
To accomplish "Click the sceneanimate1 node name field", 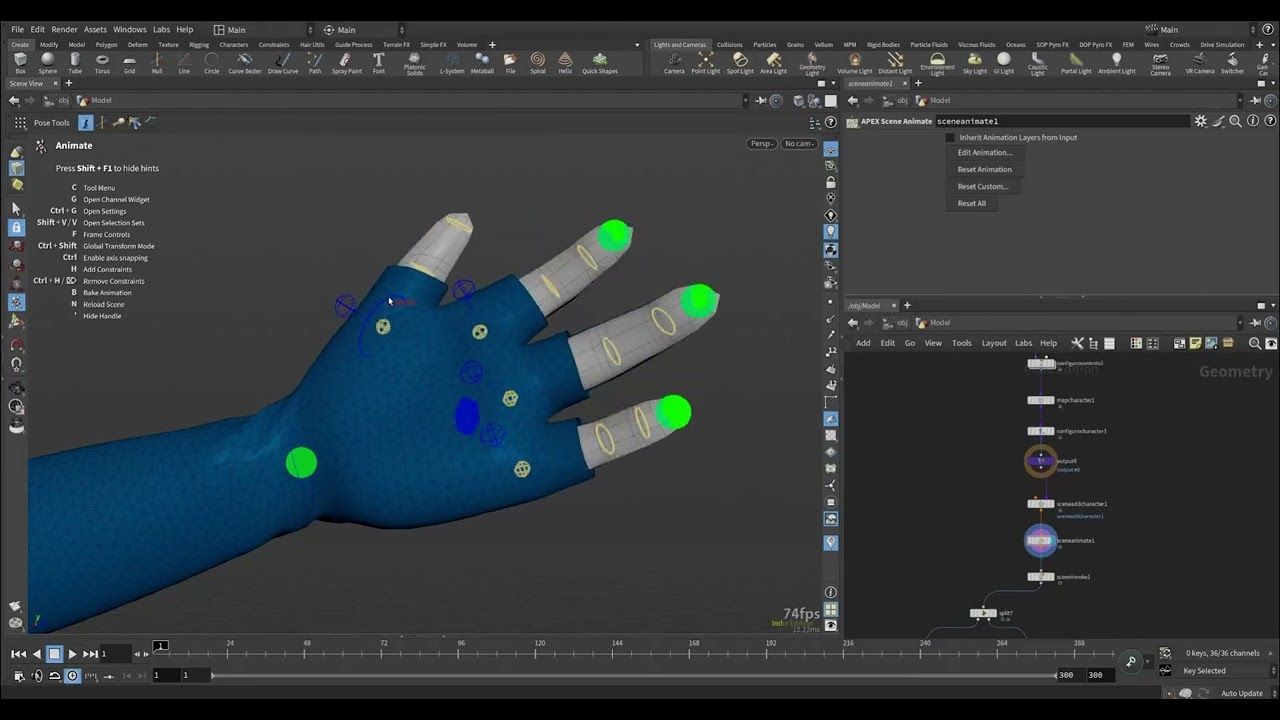I will 1062,121.
